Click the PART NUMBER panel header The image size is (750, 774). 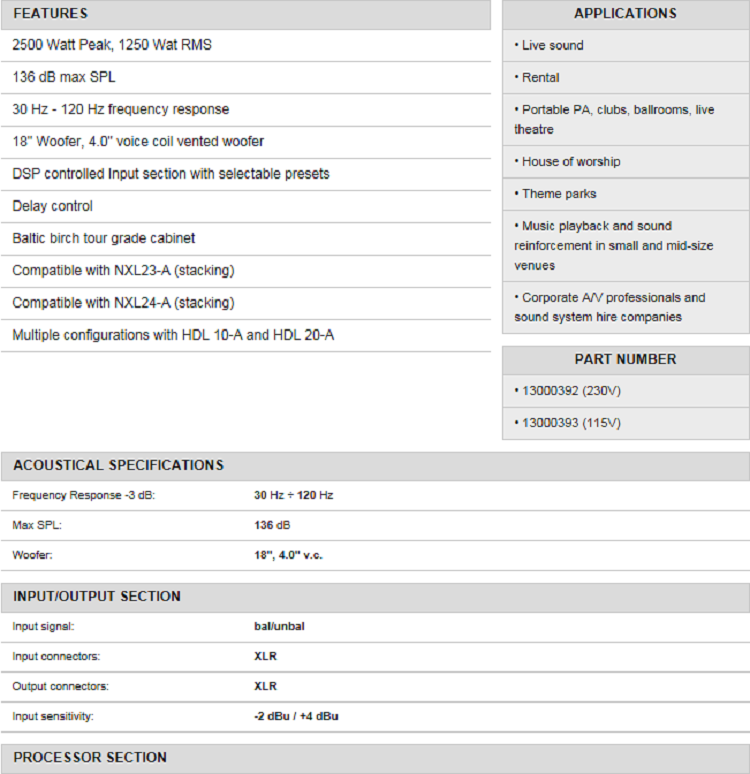625,359
